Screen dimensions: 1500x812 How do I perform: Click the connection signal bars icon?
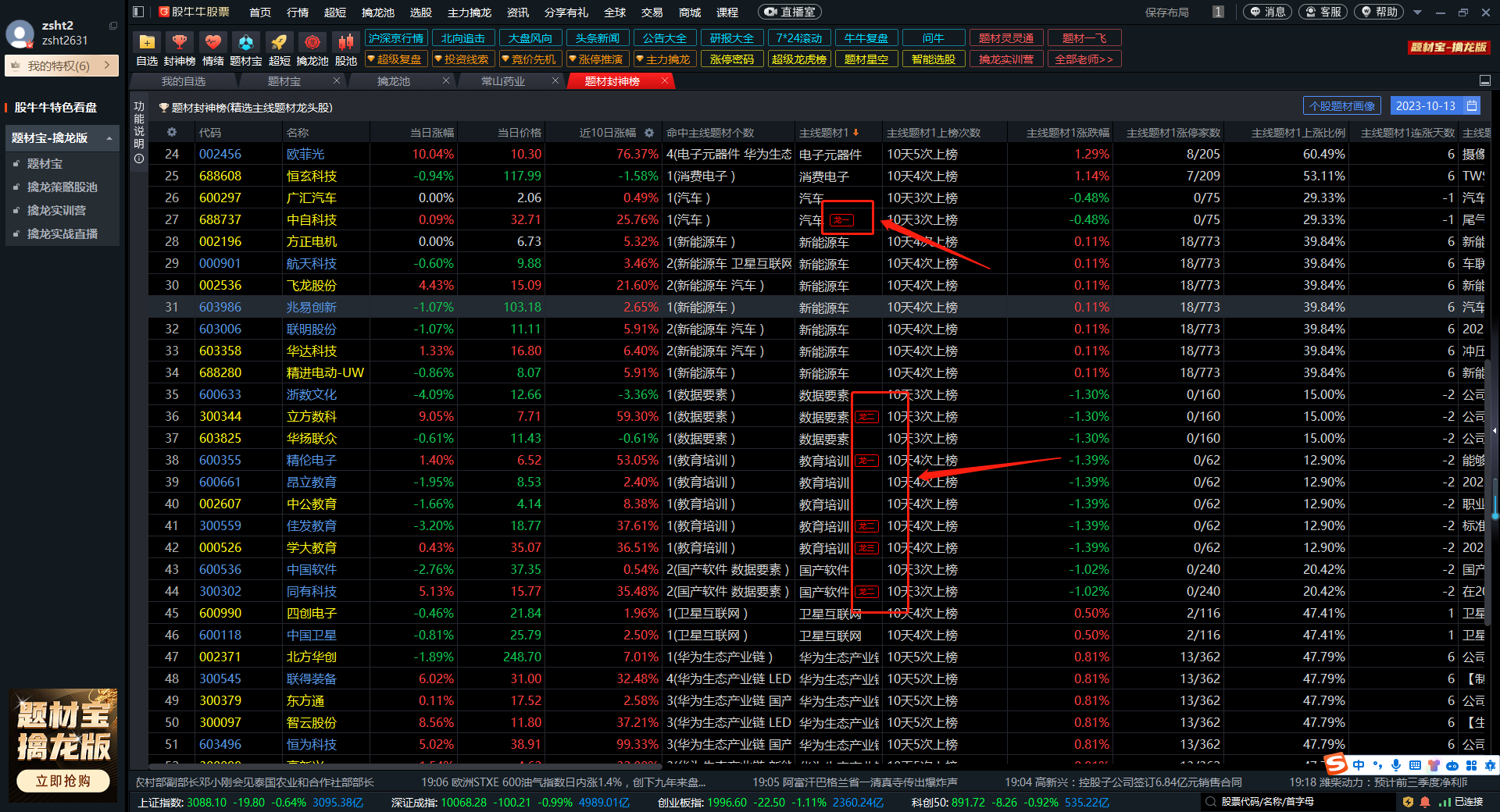pyautogui.click(x=1445, y=802)
